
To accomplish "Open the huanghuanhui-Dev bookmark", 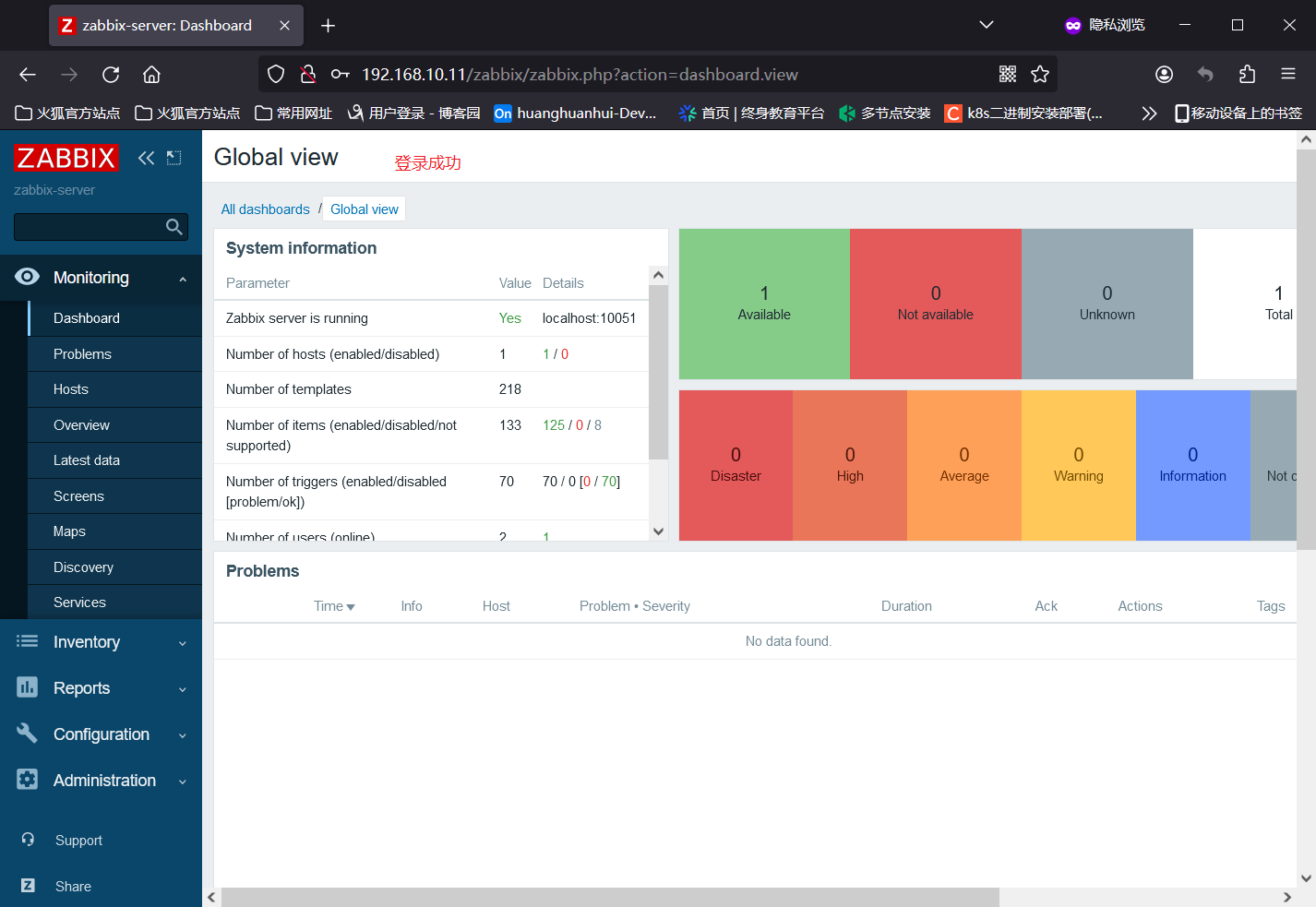I will 575,113.
